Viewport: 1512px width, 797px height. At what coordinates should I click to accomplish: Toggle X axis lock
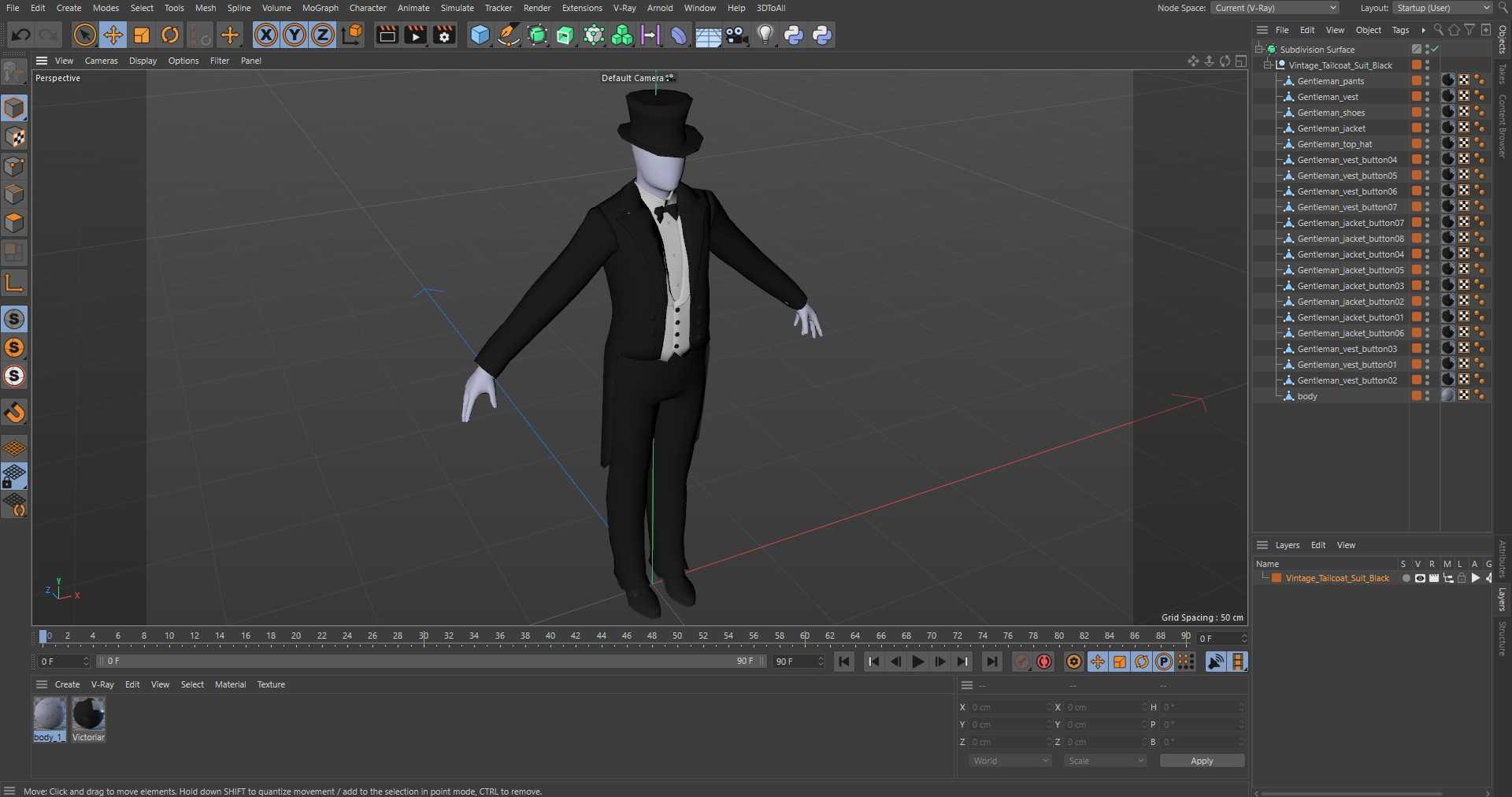click(266, 35)
